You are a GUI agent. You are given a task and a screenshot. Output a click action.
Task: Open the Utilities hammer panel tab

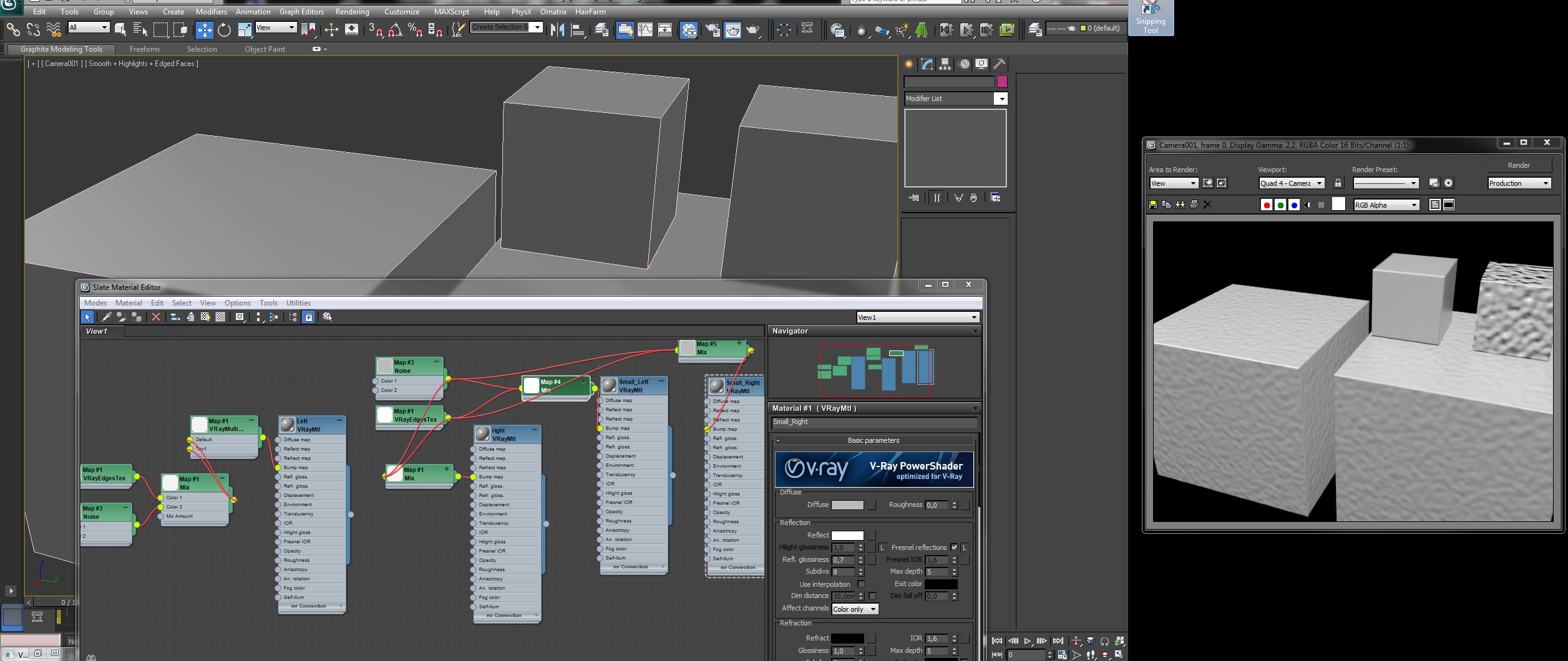click(x=999, y=64)
